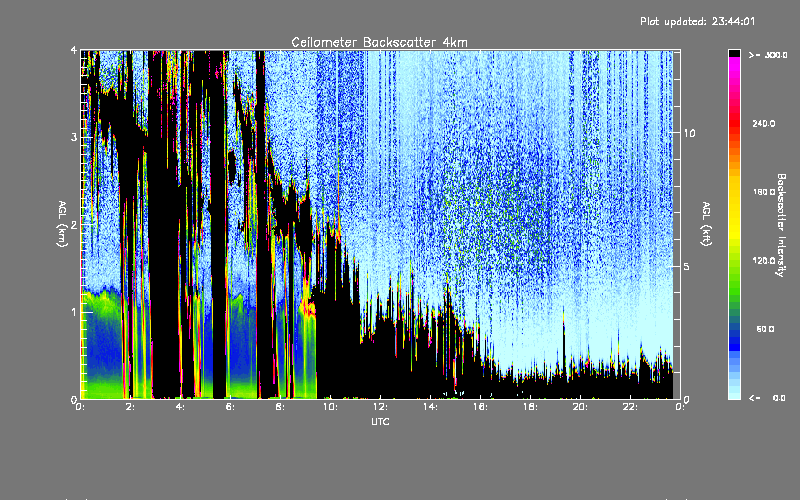This screenshot has height=500, width=800.
Task: Click the '120.0' colorbar value
Action: tap(764, 261)
